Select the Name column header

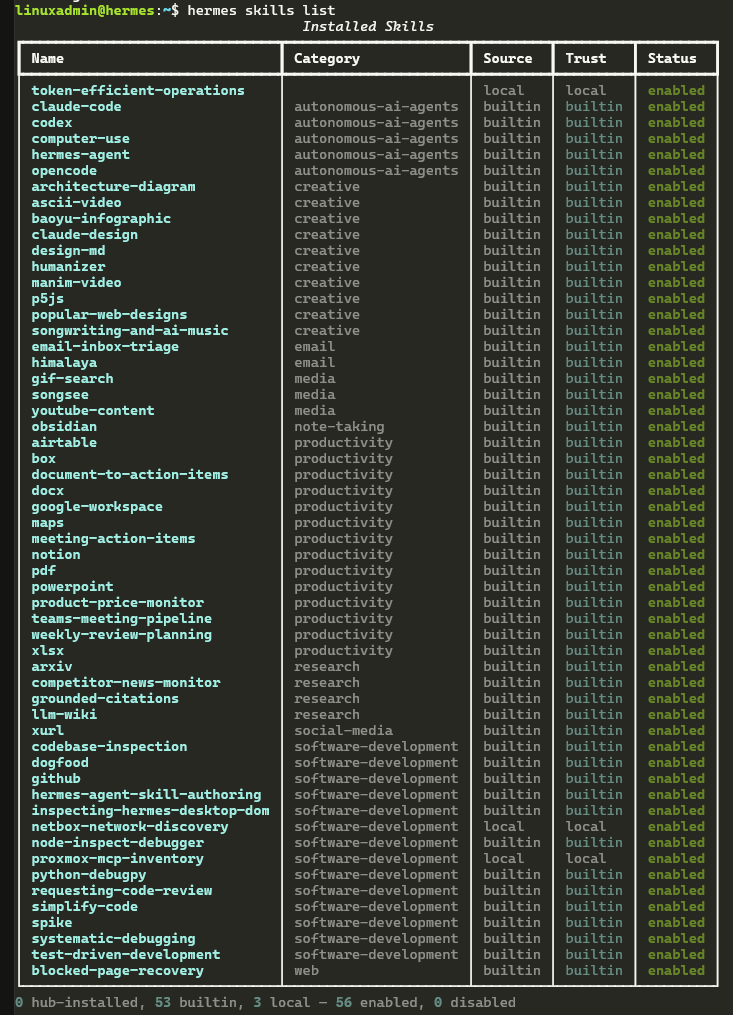[x=48, y=58]
